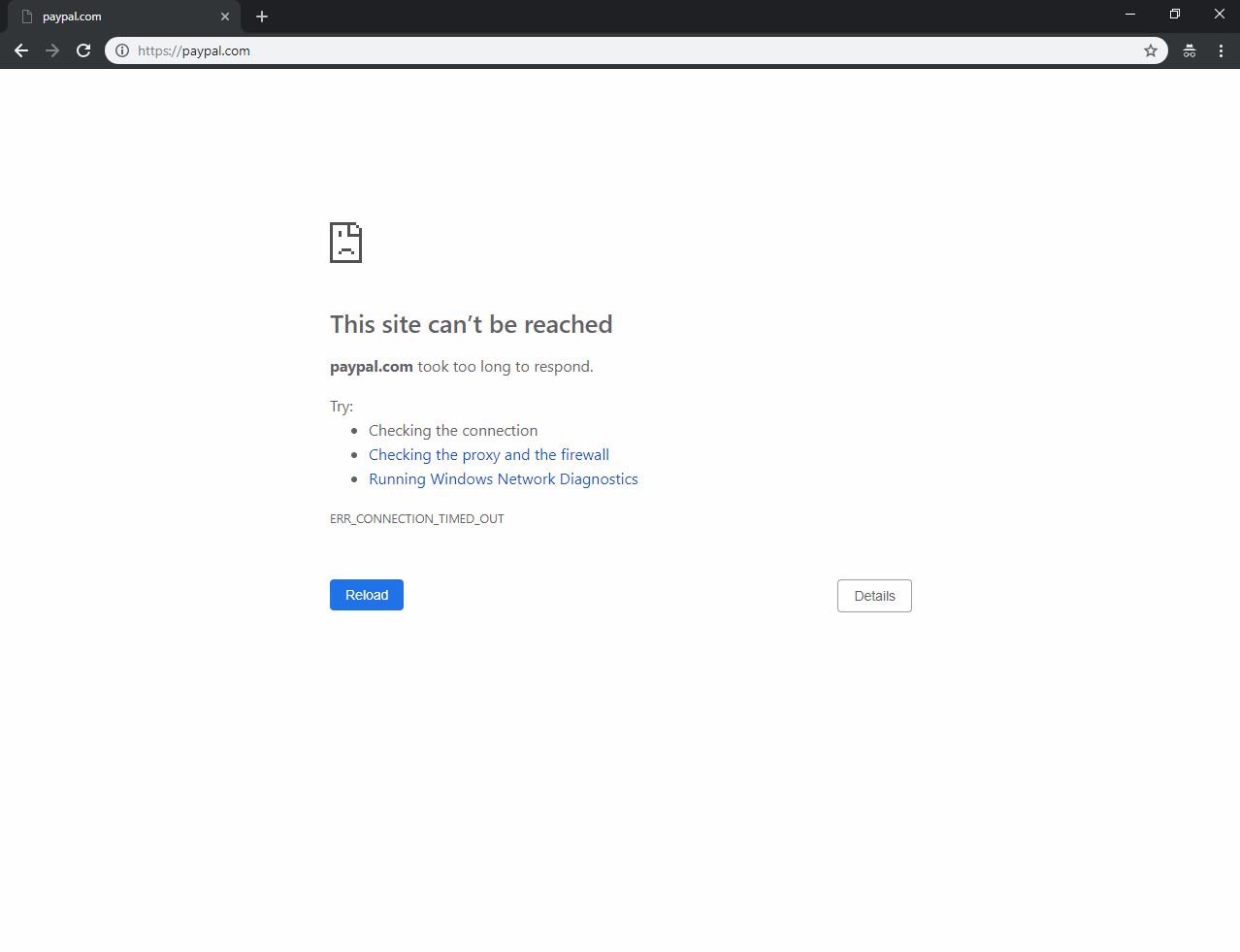Select the paypal.com browser tab

tap(124, 16)
